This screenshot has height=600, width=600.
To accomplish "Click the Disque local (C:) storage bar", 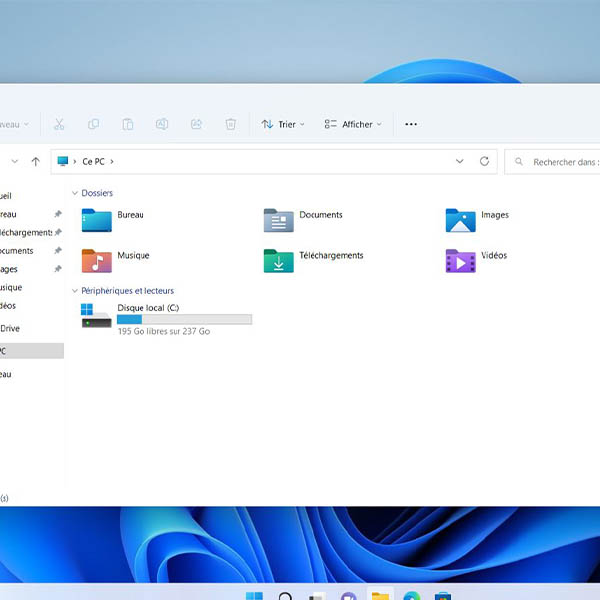I will point(184,320).
